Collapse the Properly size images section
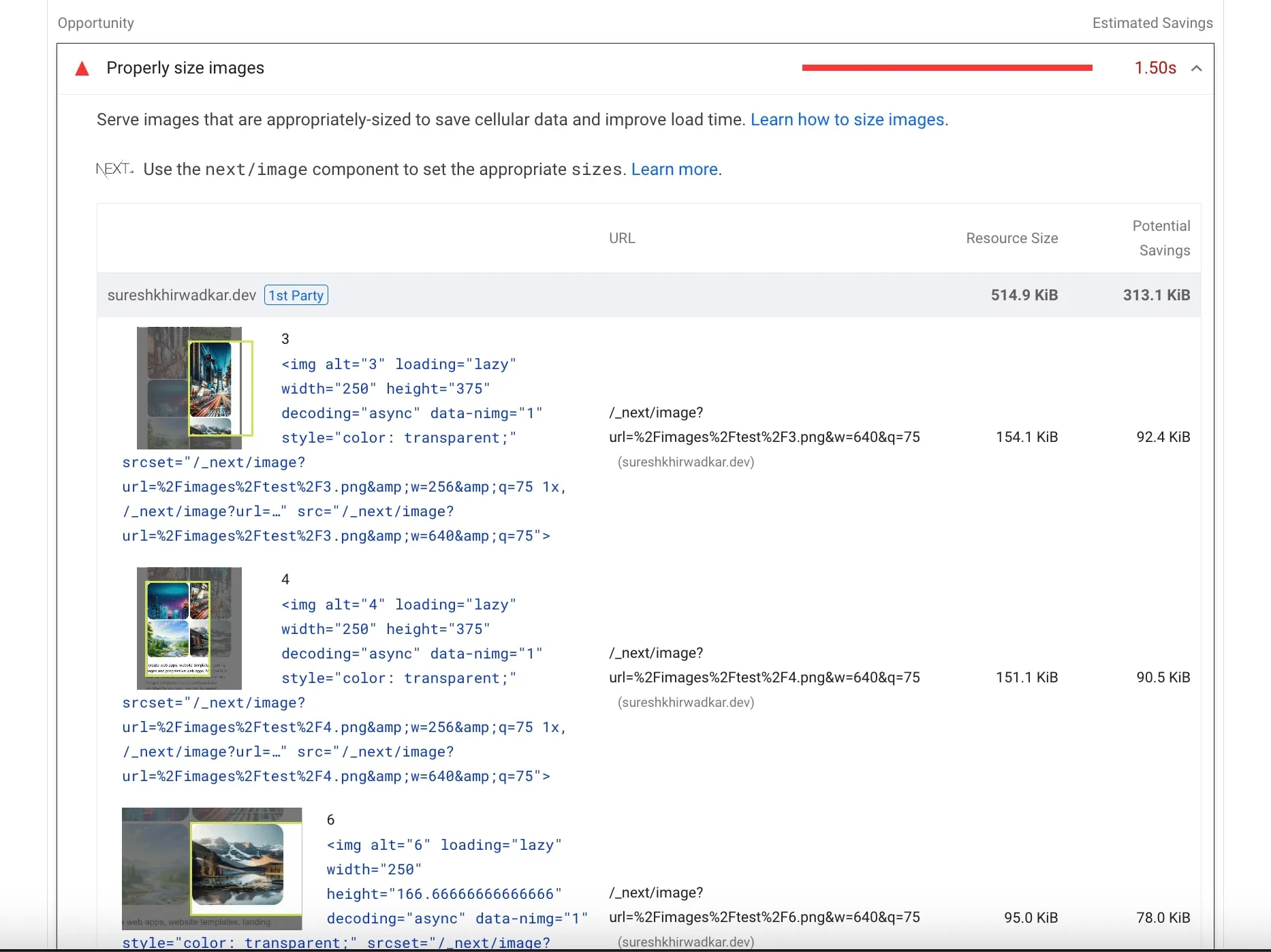Viewport: 1271px width, 952px height. click(1197, 68)
